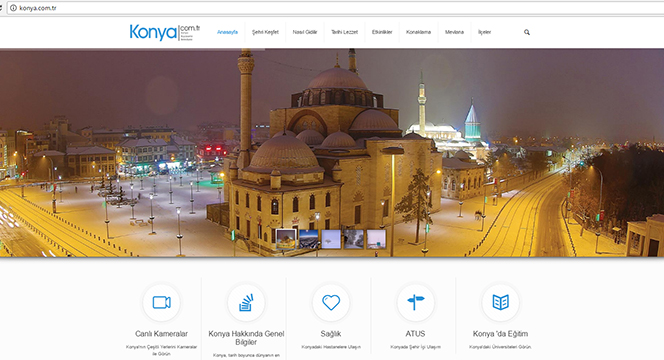Click the konya.com.tr address bar URL
This screenshot has height=360, width=664.
(38, 8)
